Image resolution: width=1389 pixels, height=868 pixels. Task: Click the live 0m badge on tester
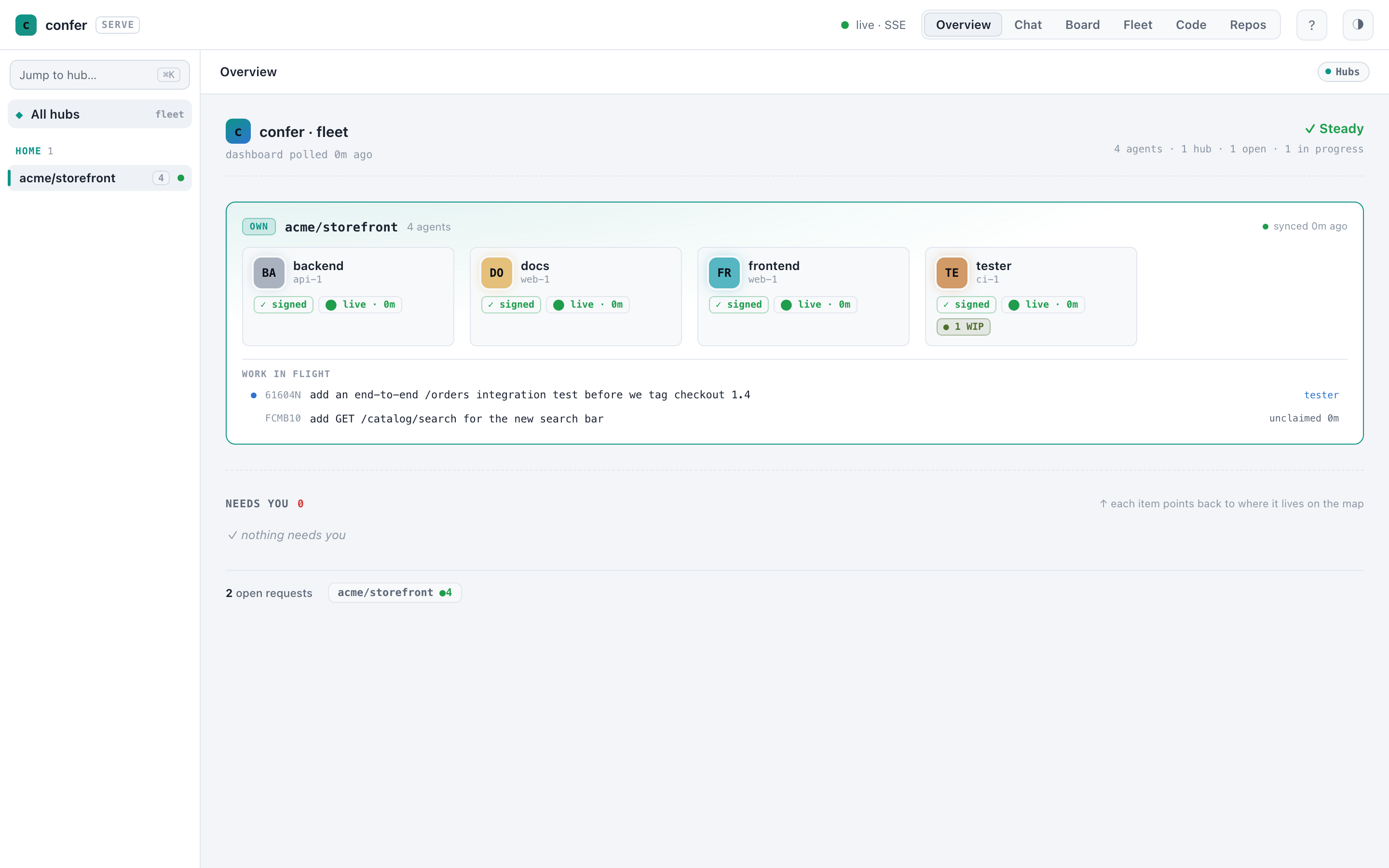tap(1043, 304)
